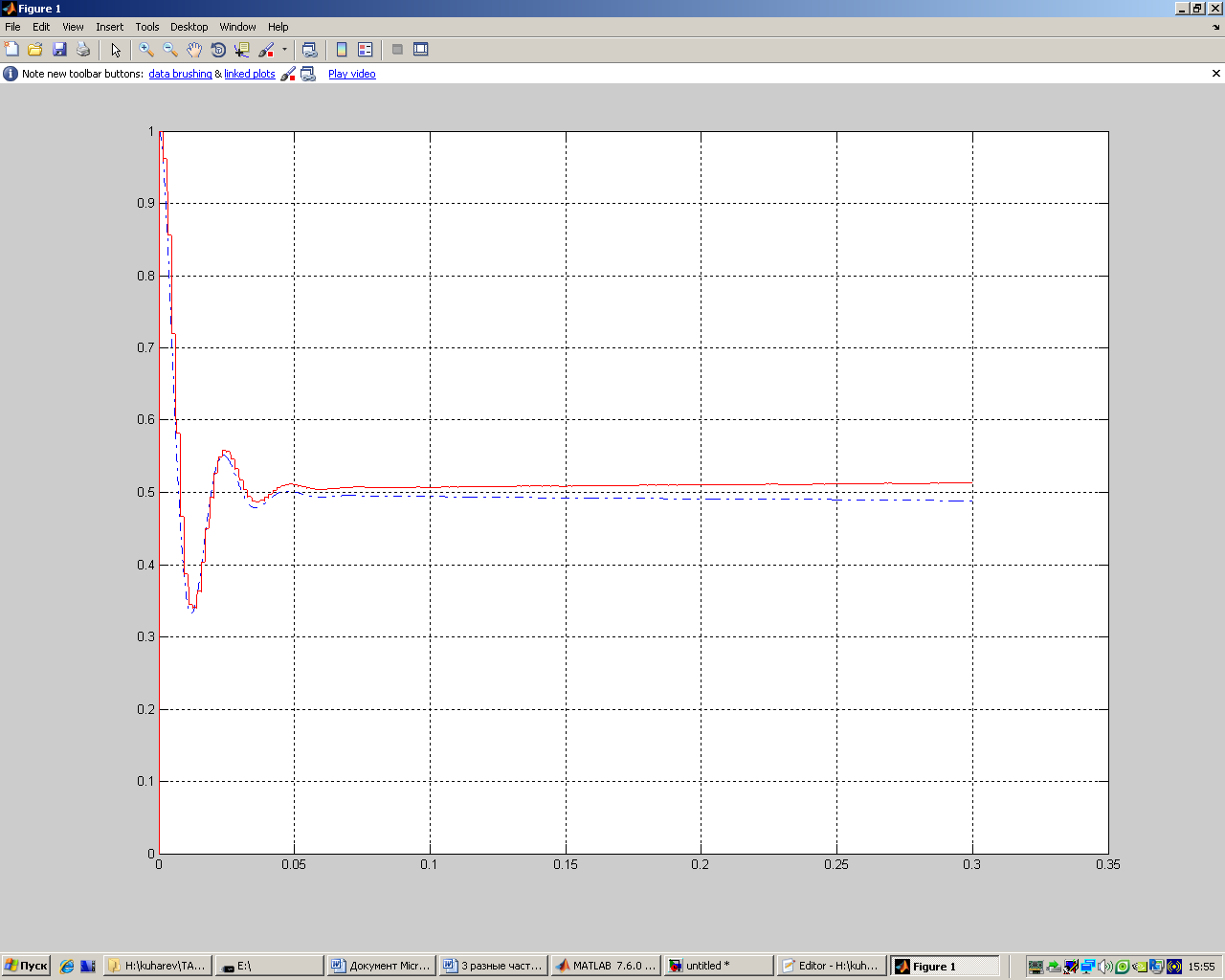
Task: Open the Insert menu
Action: click(x=109, y=27)
